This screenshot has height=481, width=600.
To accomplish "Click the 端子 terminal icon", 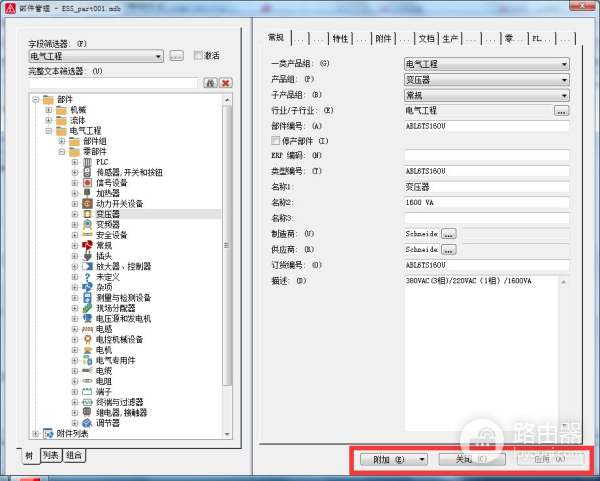I will click(87, 391).
